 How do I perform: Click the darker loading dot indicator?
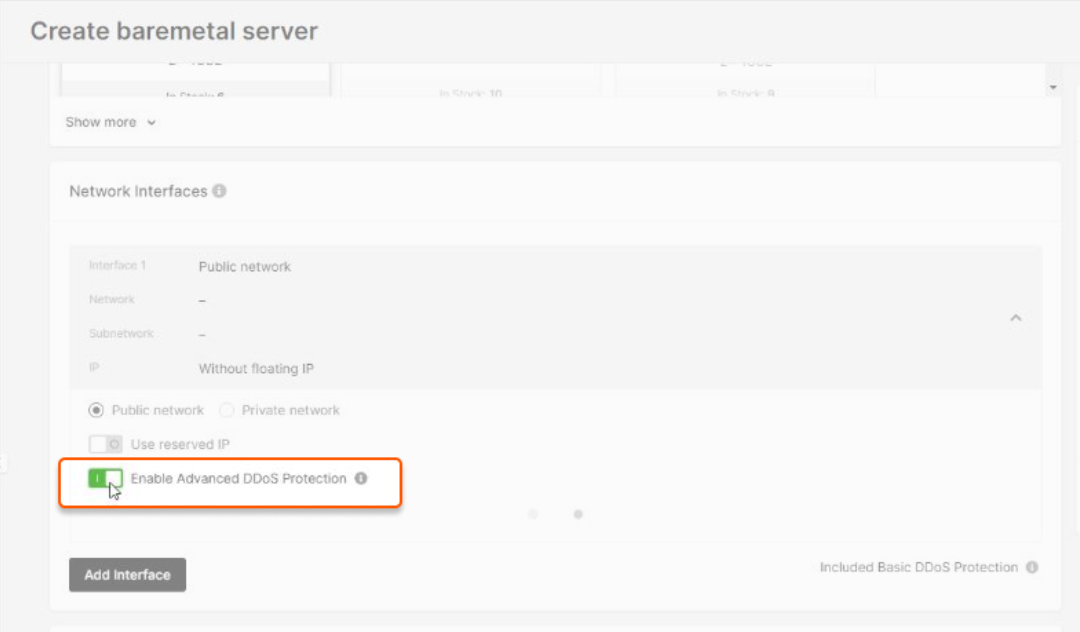click(x=578, y=514)
